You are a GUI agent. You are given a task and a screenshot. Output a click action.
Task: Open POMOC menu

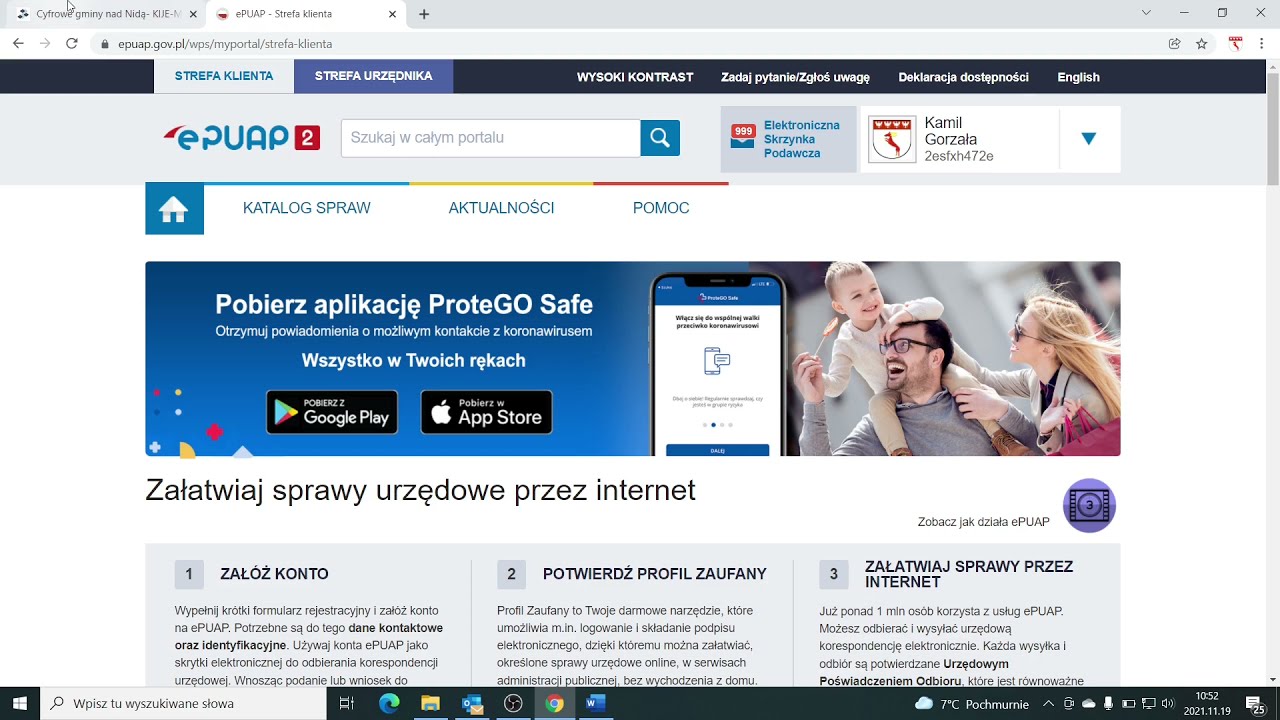click(661, 208)
